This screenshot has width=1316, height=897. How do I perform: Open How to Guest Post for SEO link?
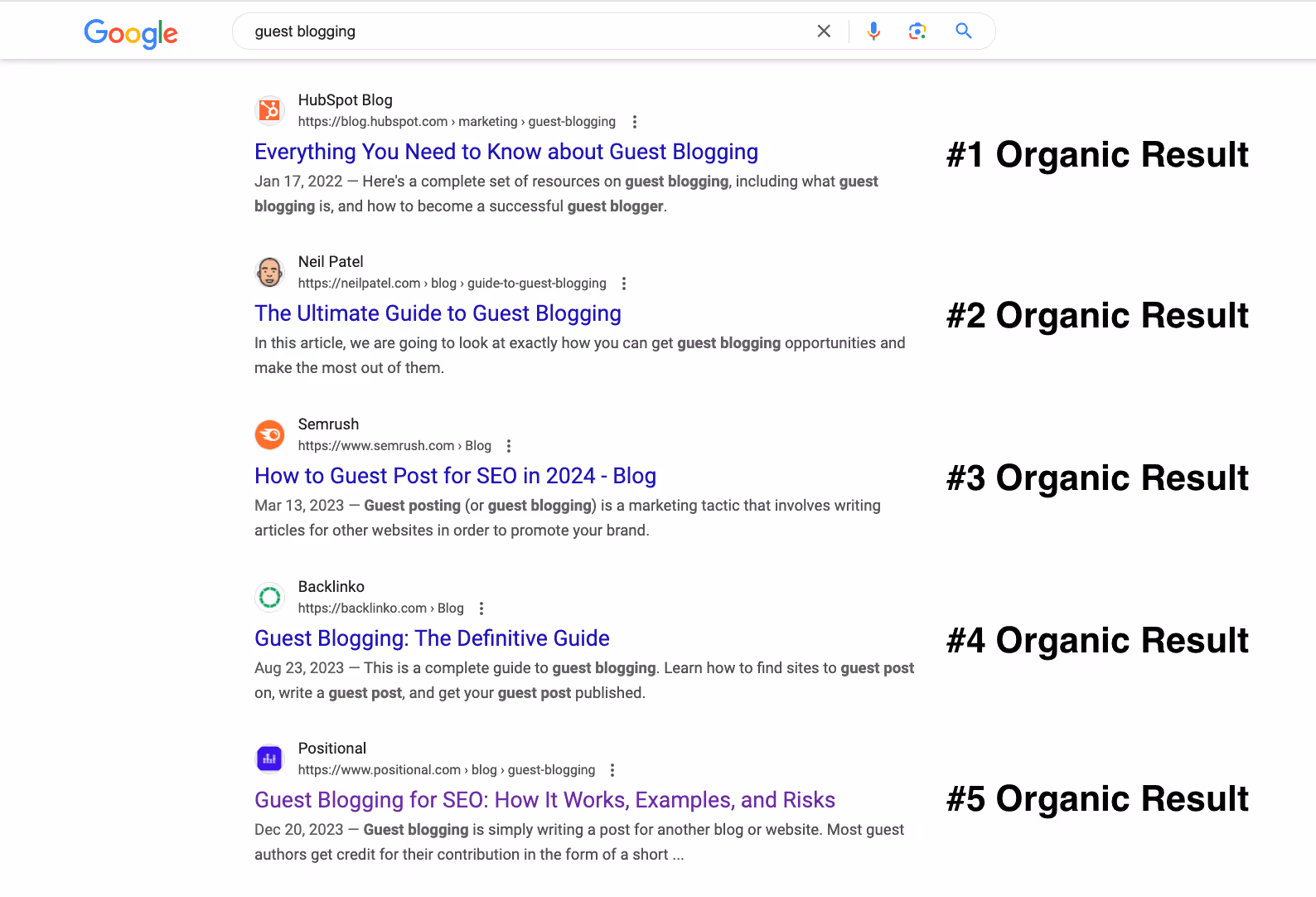[455, 476]
